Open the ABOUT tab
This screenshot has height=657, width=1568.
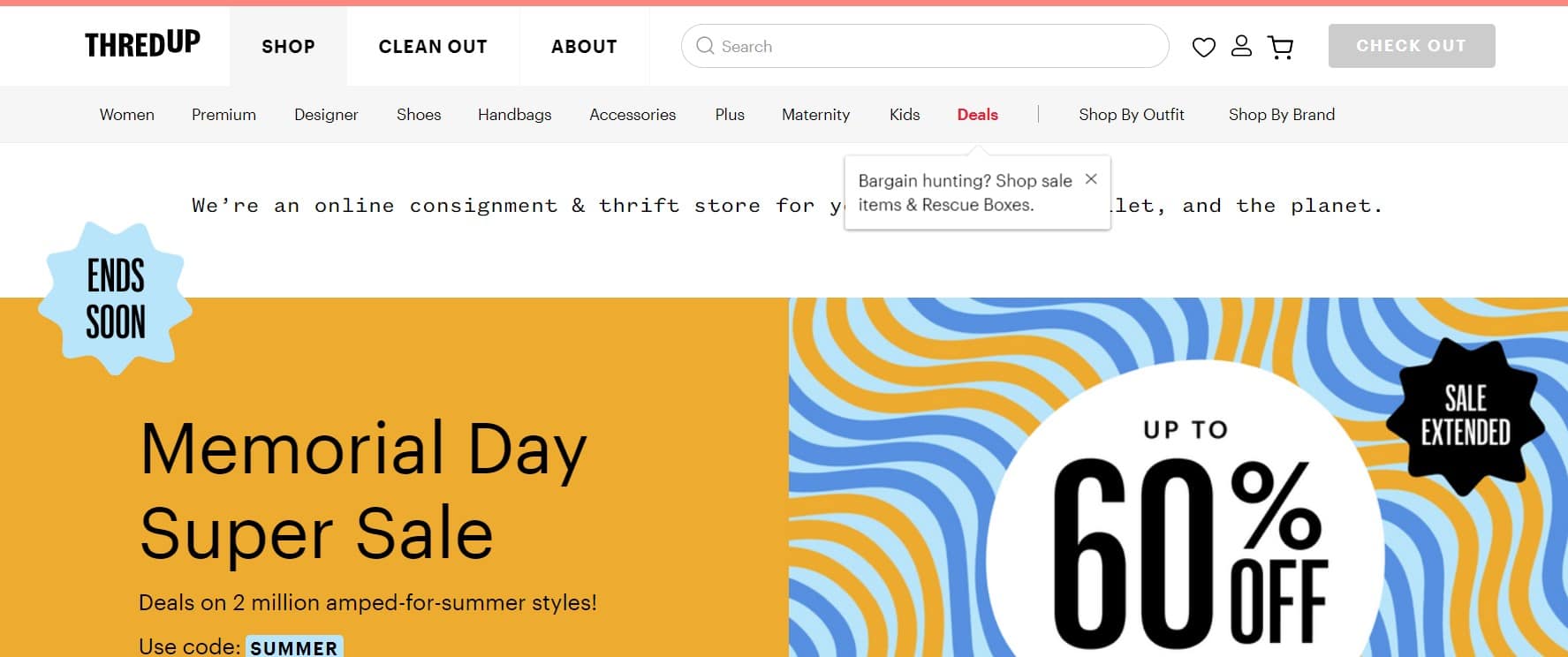coord(584,46)
